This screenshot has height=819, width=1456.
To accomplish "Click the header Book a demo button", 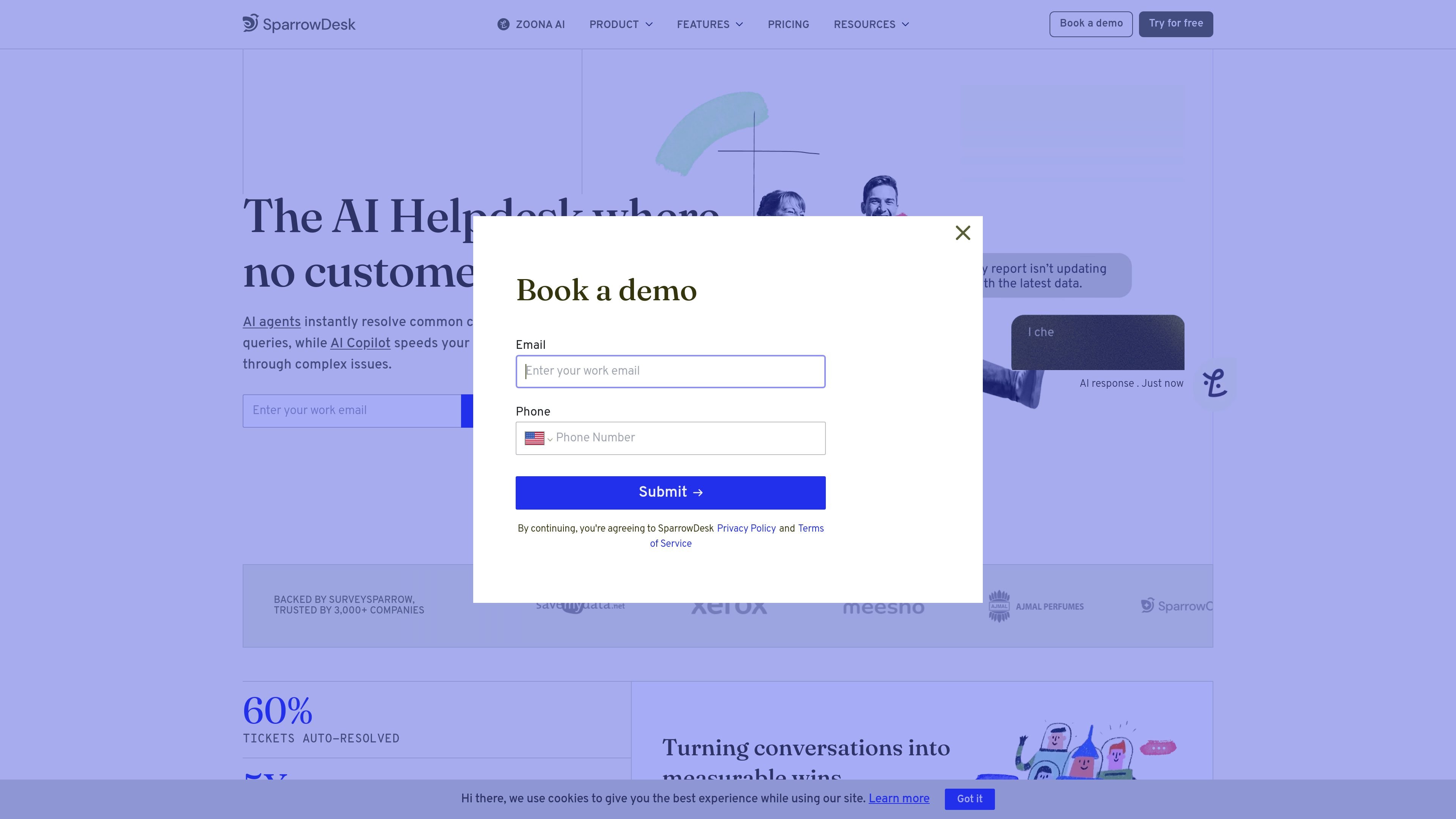I will coord(1091,24).
